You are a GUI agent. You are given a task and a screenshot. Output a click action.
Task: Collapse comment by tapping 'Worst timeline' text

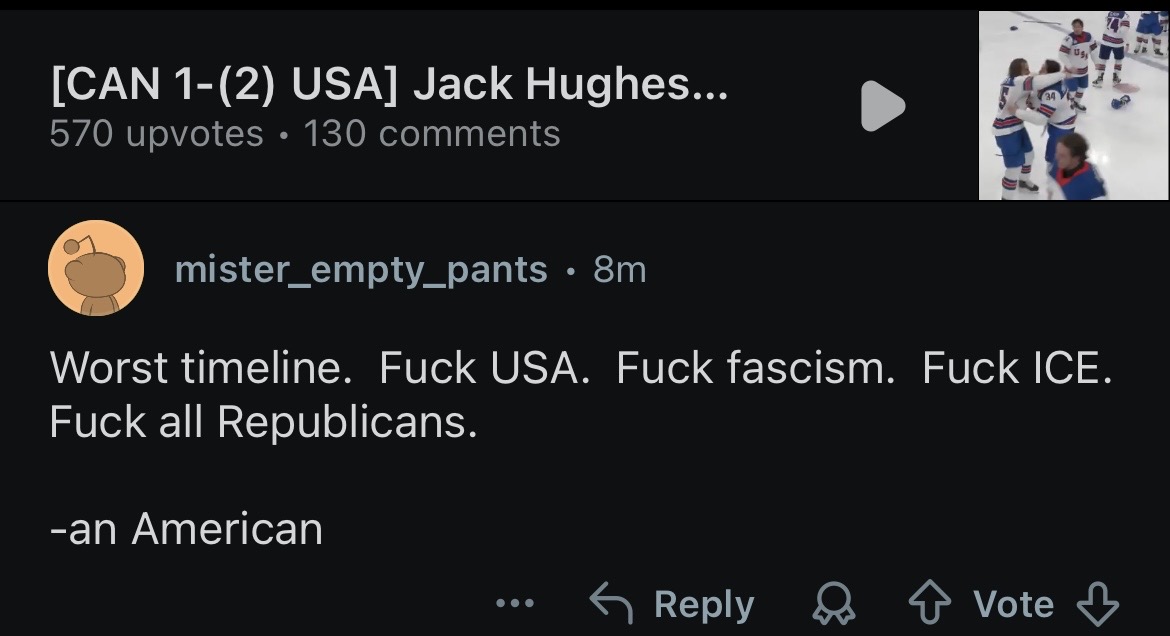pyautogui.click(x=201, y=368)
